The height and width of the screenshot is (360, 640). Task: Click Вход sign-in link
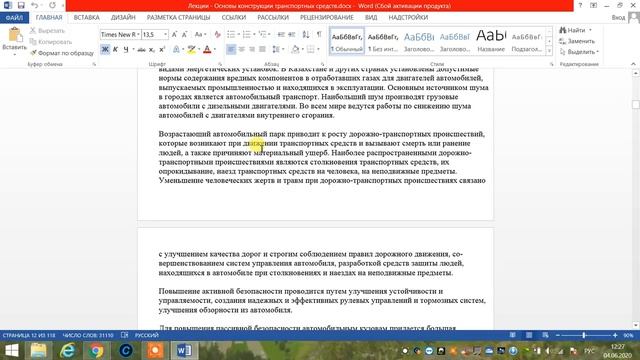(x=618, y=18)
